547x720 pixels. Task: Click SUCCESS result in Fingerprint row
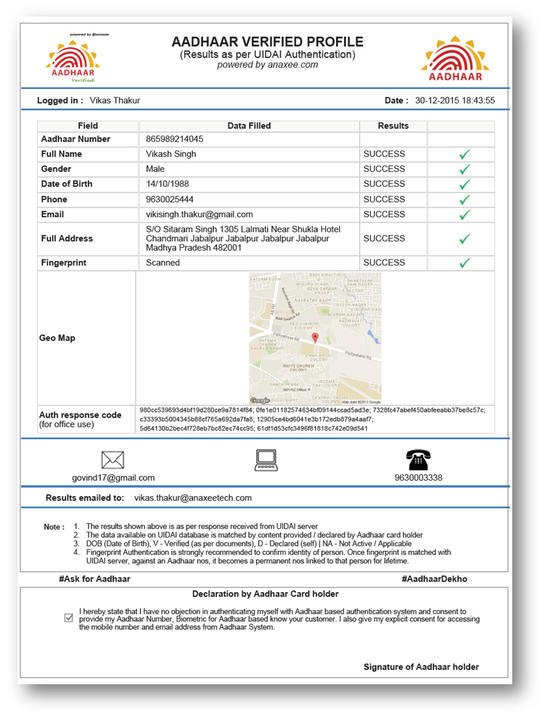coord(384,263)
